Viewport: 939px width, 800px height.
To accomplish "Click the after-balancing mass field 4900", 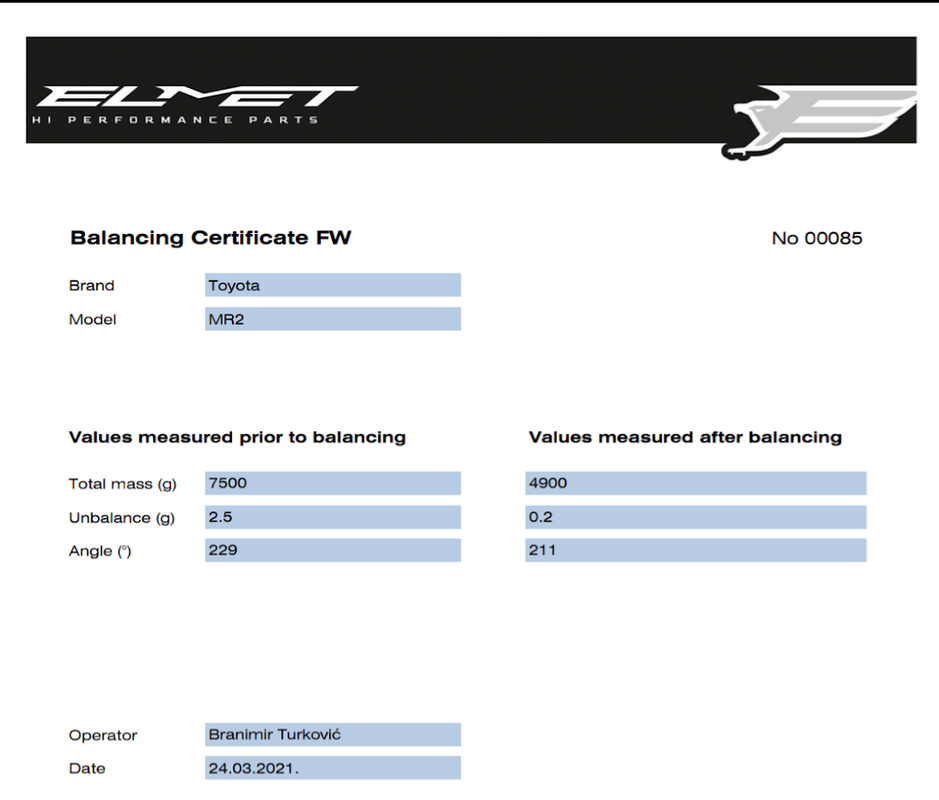I will click(696, 483).
